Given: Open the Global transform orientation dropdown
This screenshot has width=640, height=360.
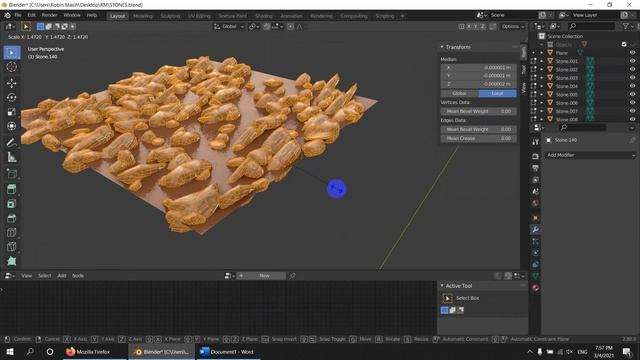Looking at the screenshot, I should (229, 27).
